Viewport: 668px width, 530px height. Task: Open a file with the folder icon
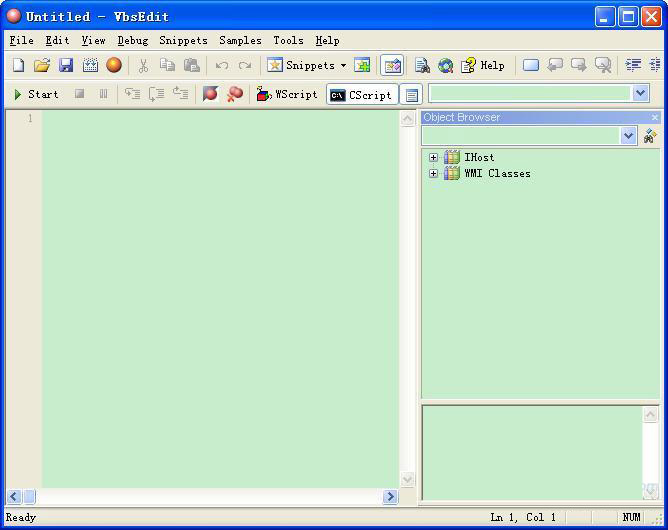(42, 65)
